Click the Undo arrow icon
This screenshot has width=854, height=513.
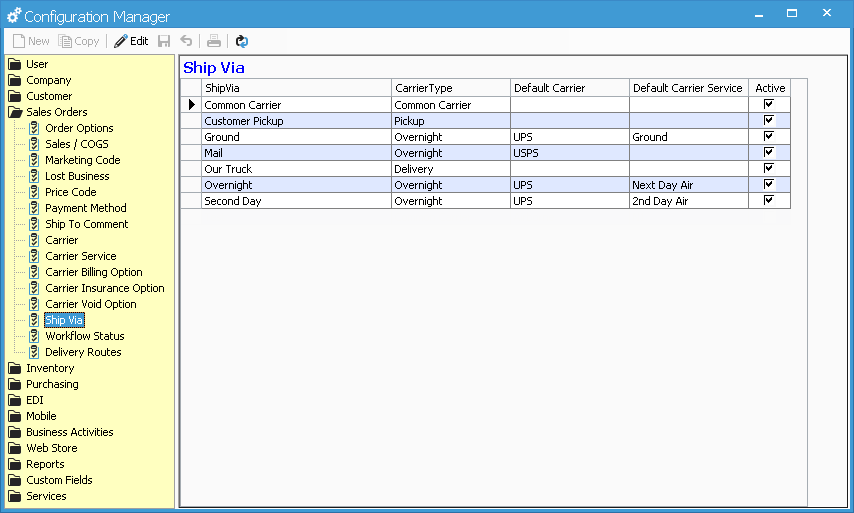(x=186, y=41)
